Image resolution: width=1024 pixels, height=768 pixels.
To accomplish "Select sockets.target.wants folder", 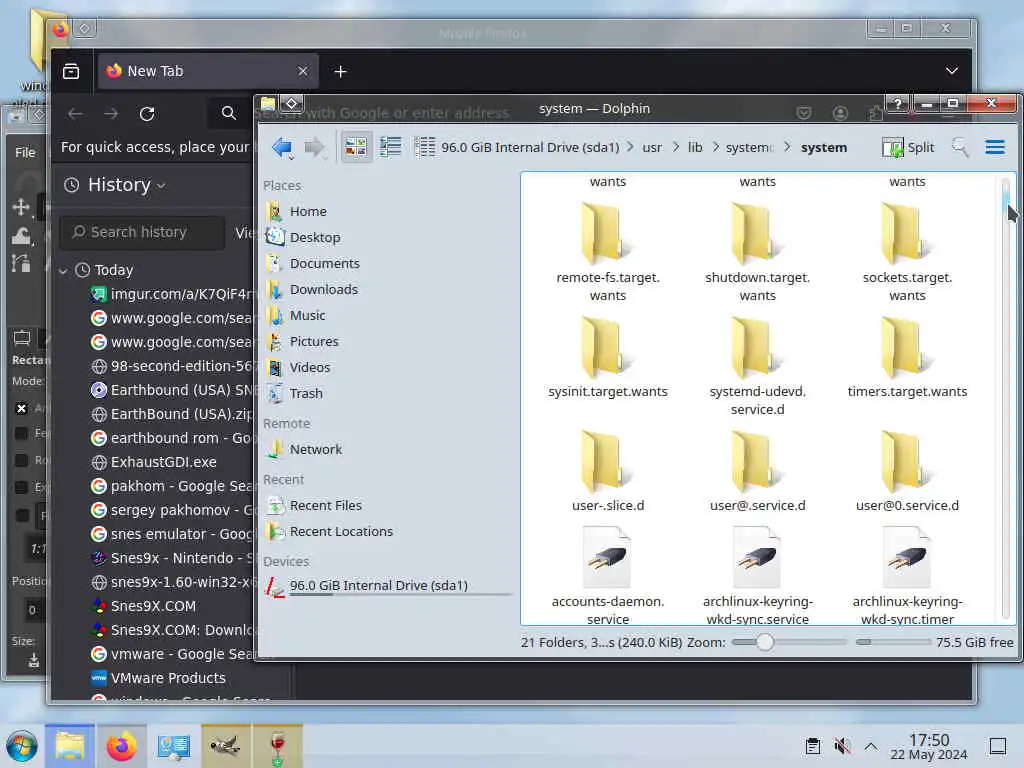I will pos(907,251).
